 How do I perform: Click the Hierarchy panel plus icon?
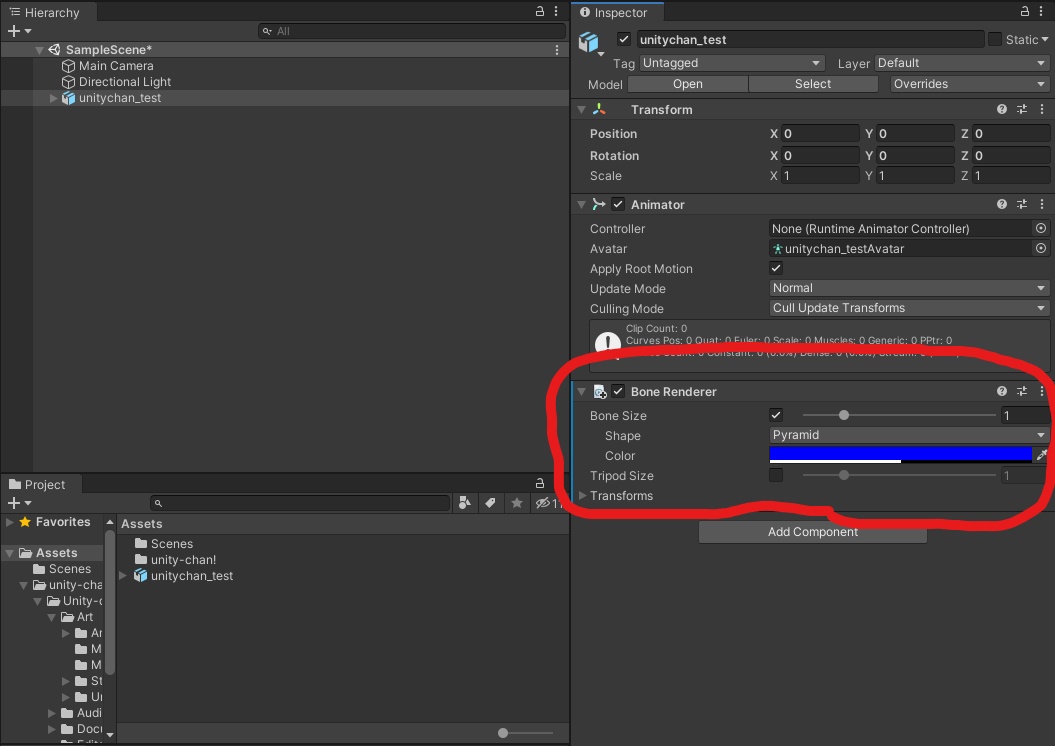point(12,31)
